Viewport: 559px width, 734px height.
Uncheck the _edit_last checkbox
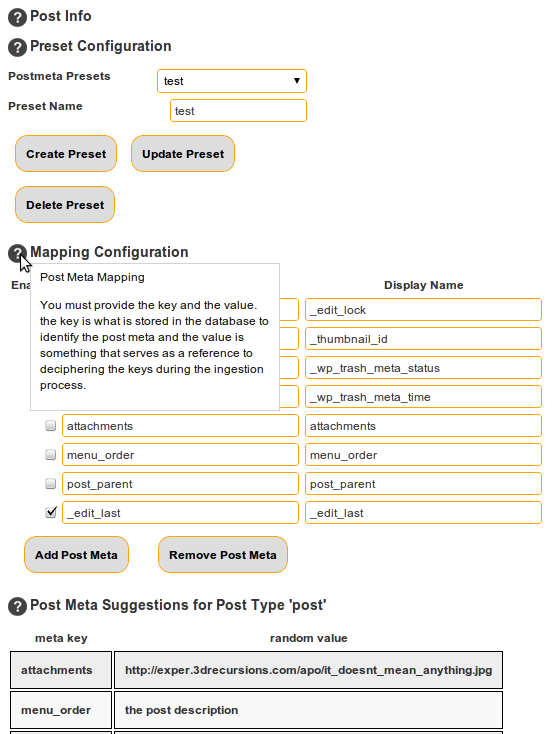pyautogui.click(x=51, y=513)
